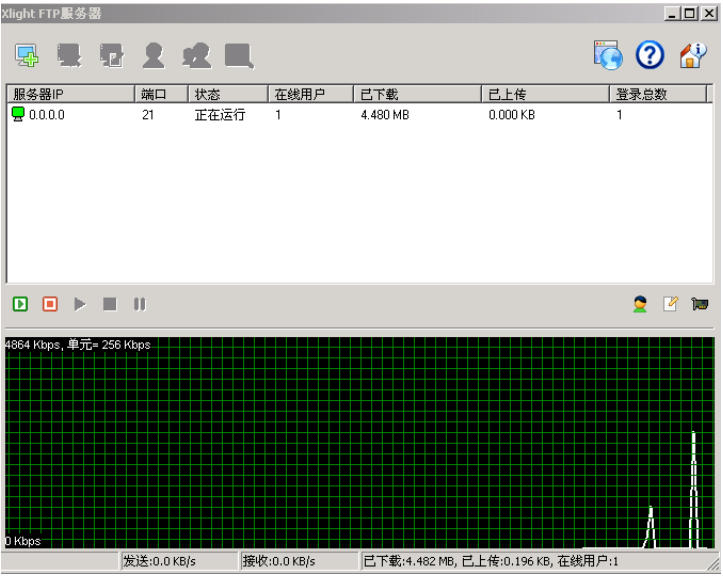Screen dimensions: 723x576
Task: Start all servers with green play button
Action: [20, 304]
